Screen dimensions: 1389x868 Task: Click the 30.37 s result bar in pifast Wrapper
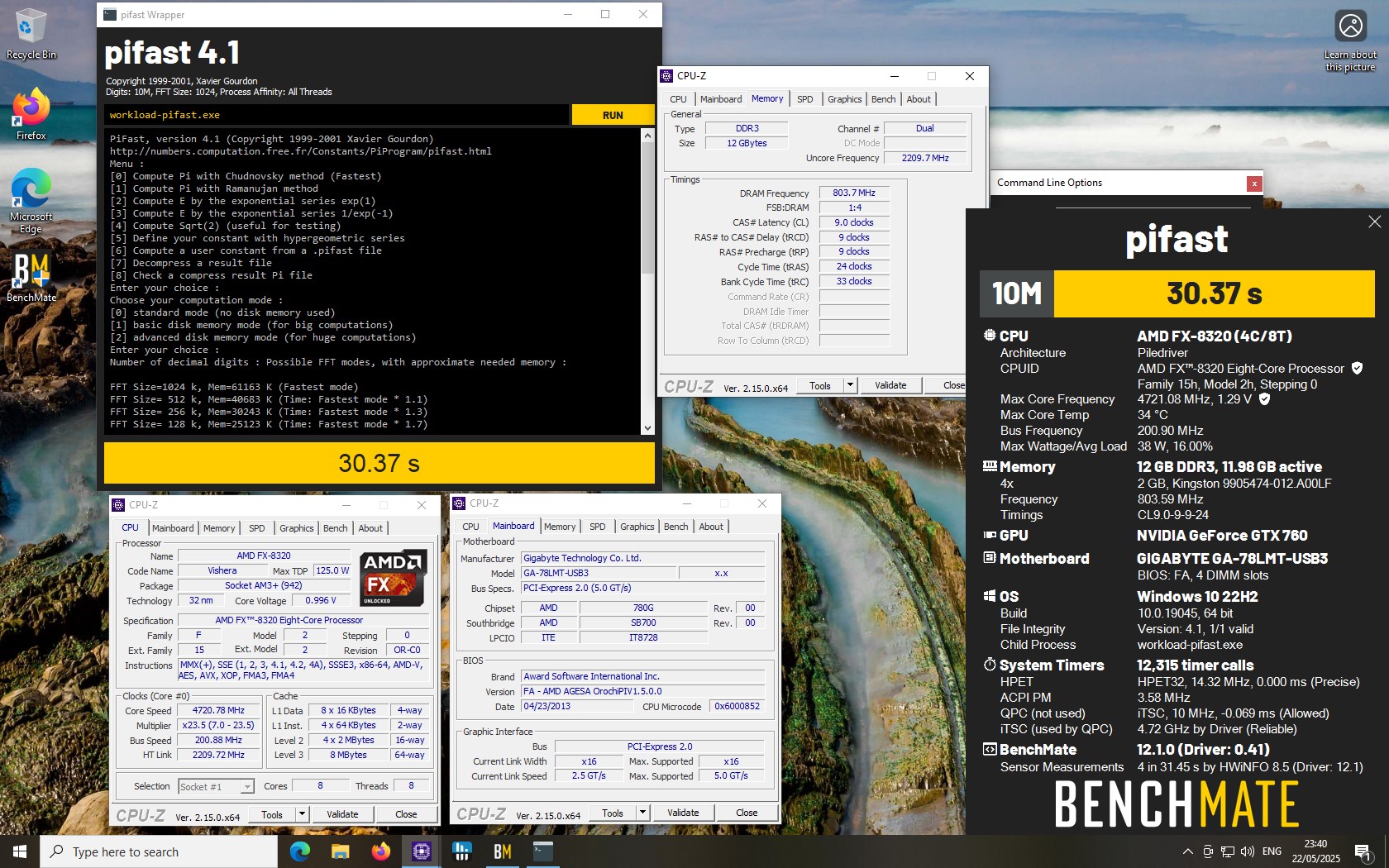coord(379,463)
